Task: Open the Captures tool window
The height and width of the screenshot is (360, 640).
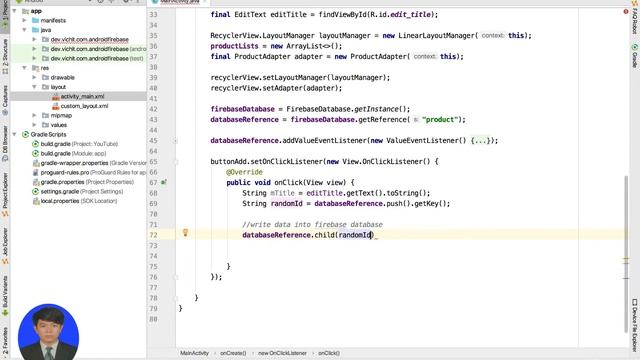Action: pyautogui.click(x=5, y=99)
